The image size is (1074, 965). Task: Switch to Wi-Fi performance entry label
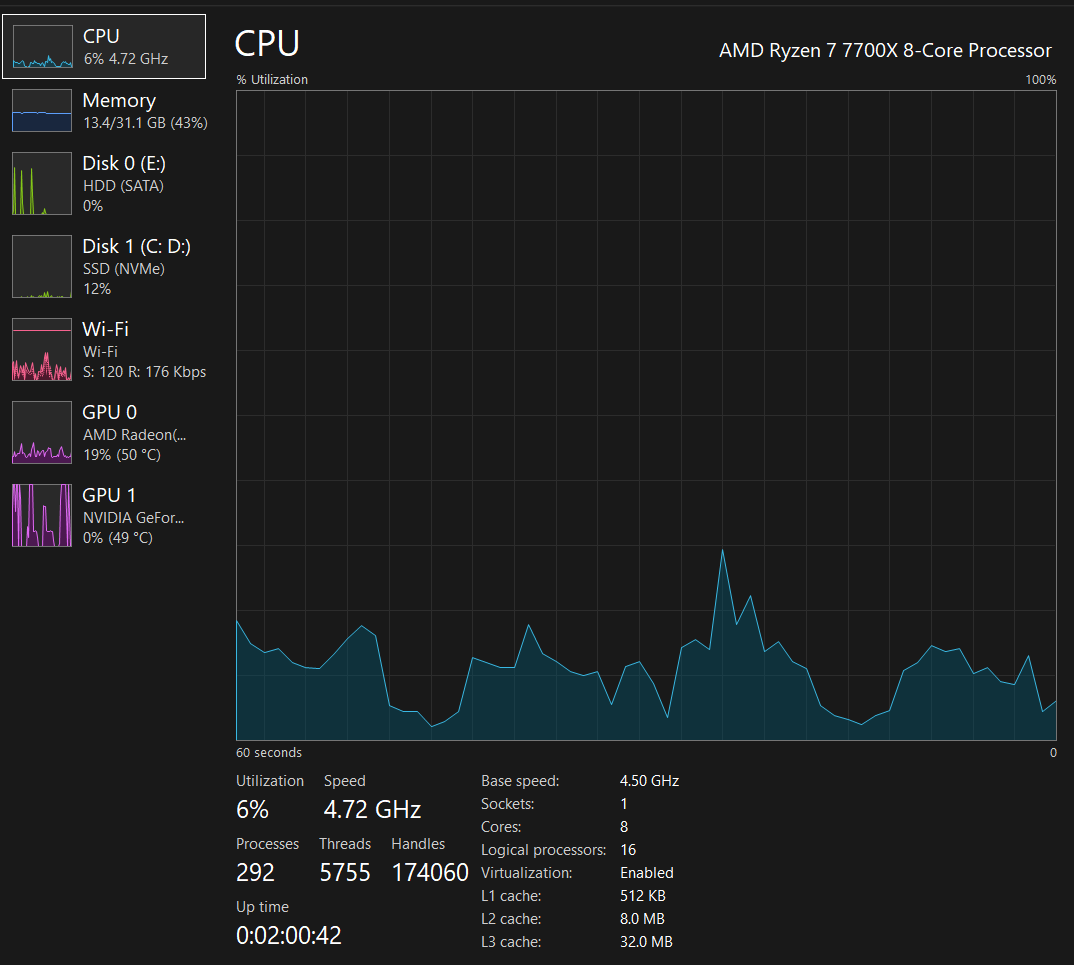[x=105, y=329]
